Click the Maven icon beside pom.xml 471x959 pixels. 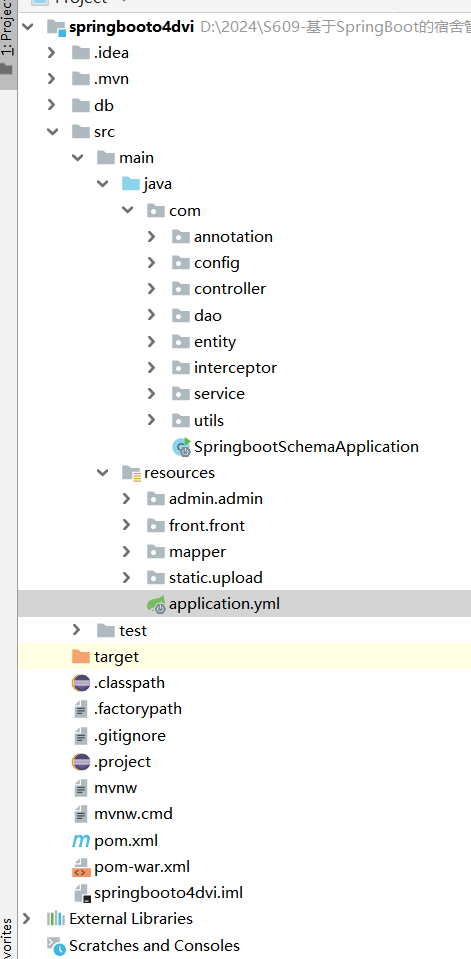point(81,840)
